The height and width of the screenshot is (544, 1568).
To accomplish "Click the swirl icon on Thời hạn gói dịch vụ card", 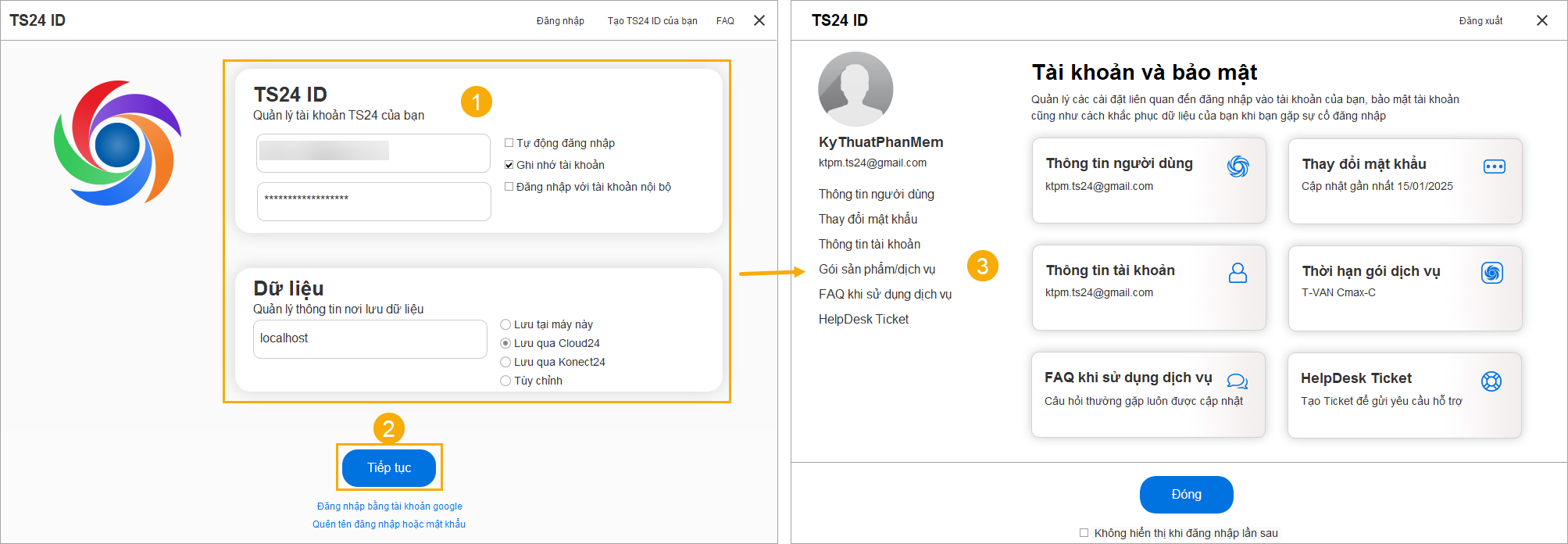I will point(1492,273).
